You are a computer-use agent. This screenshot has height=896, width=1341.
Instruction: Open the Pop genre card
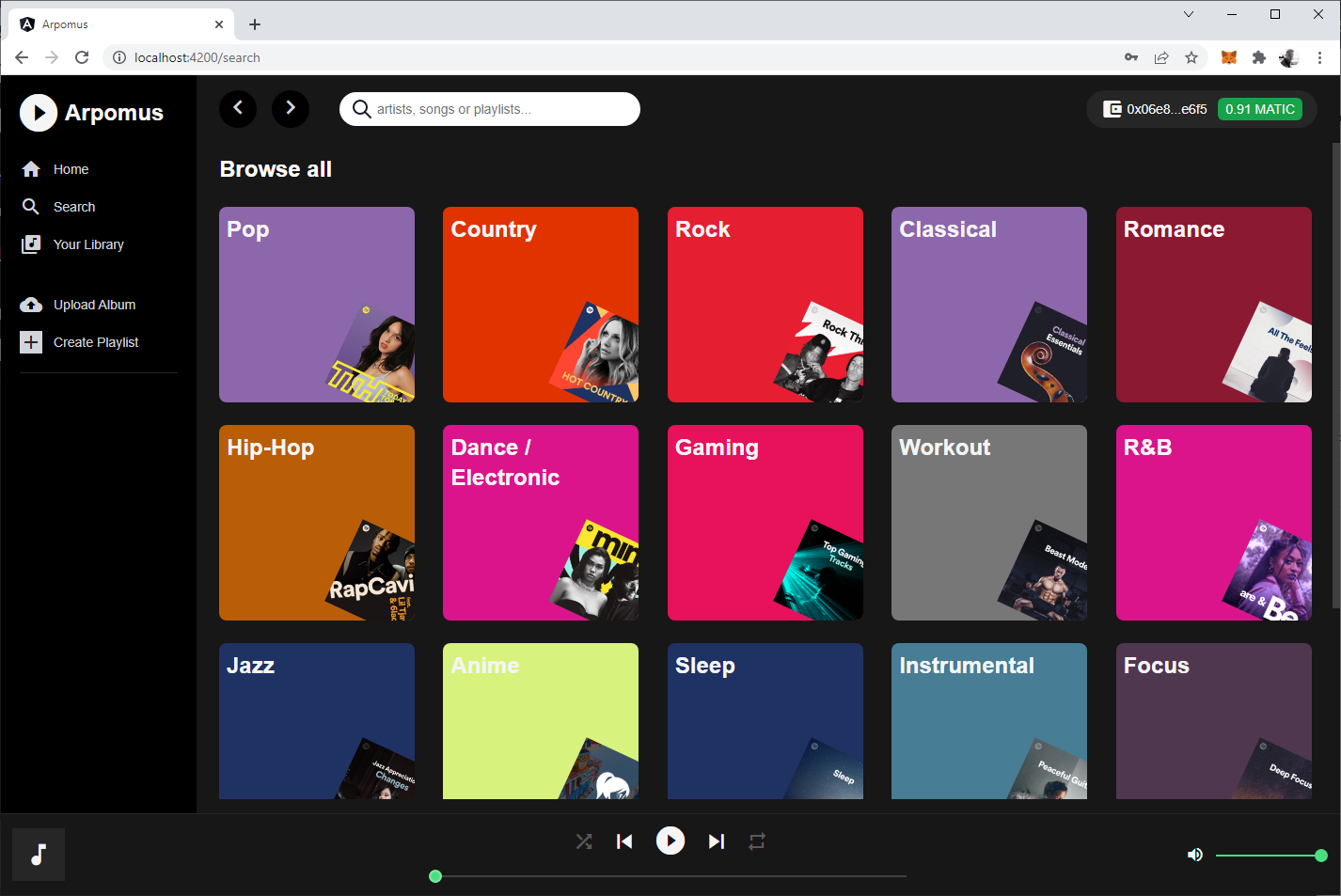[317, 305]
